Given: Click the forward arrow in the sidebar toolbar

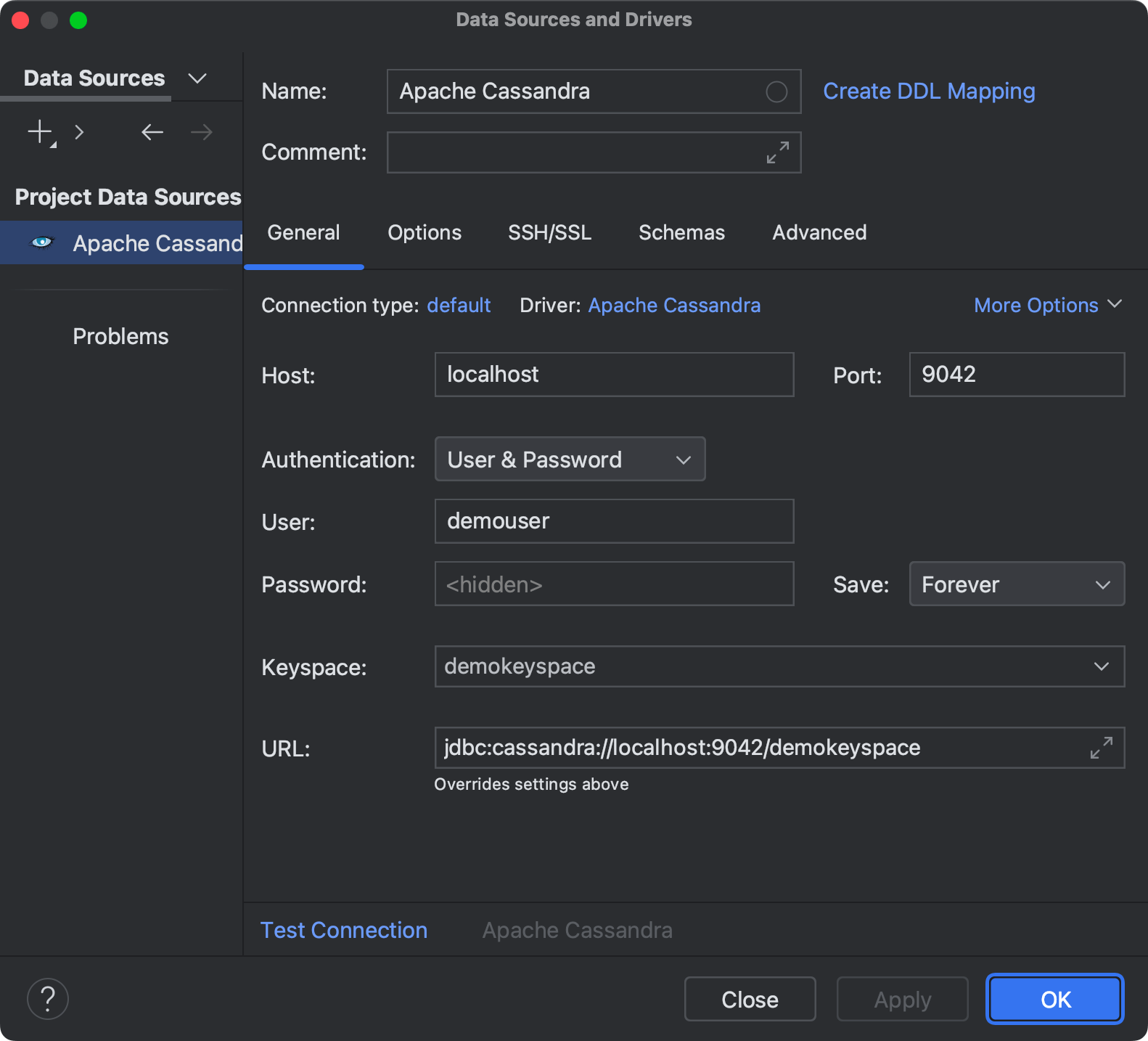Looking at the screenshot, I should coord(201,132).
